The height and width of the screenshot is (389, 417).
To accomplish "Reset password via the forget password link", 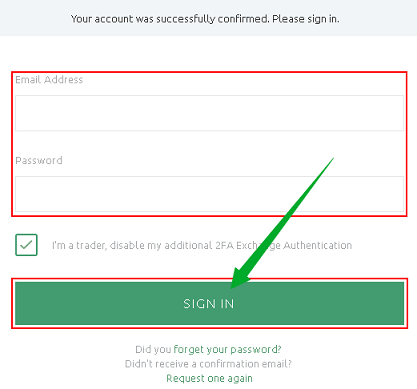I will coord(227,349).
